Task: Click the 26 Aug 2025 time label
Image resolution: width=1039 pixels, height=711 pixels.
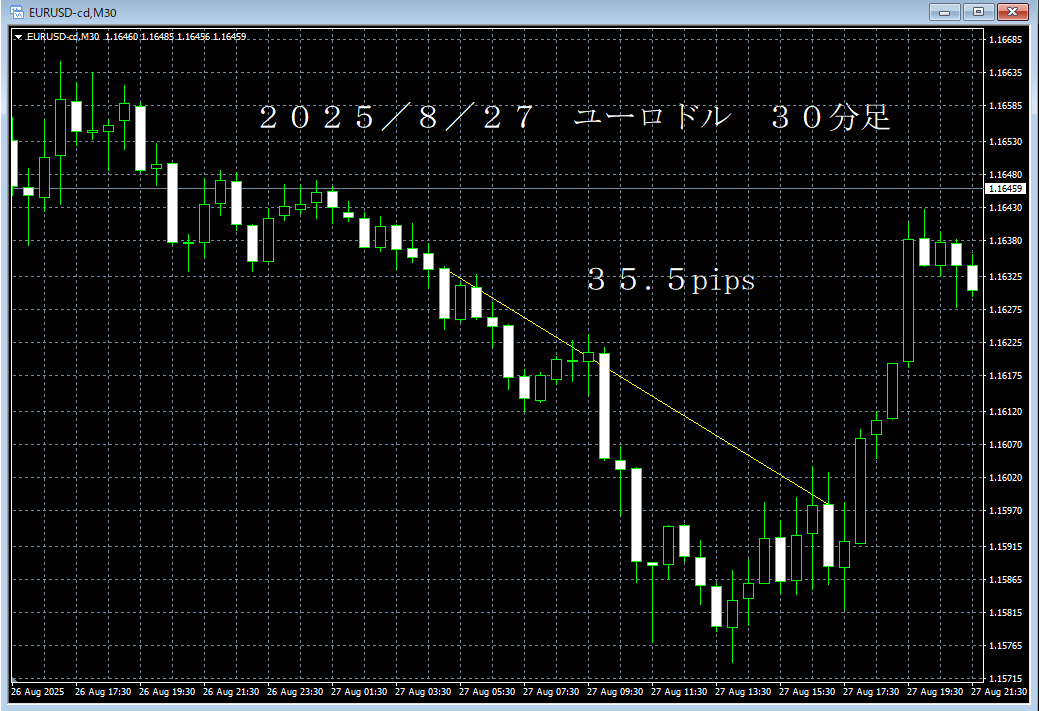Action: [x=37, y=692]
